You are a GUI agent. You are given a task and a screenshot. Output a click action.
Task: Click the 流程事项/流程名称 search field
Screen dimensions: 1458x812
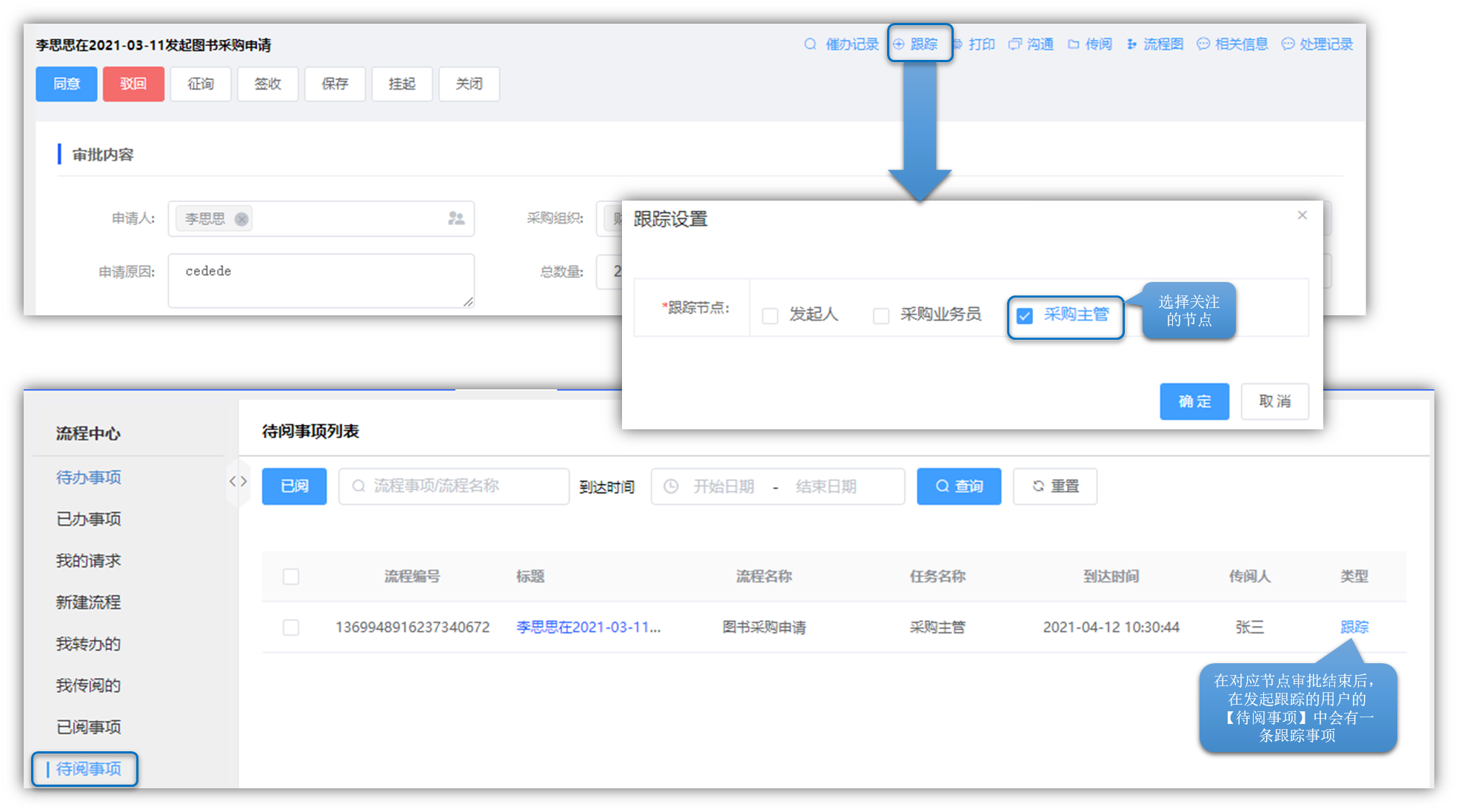pyautogui.click(x=454, y=486)
